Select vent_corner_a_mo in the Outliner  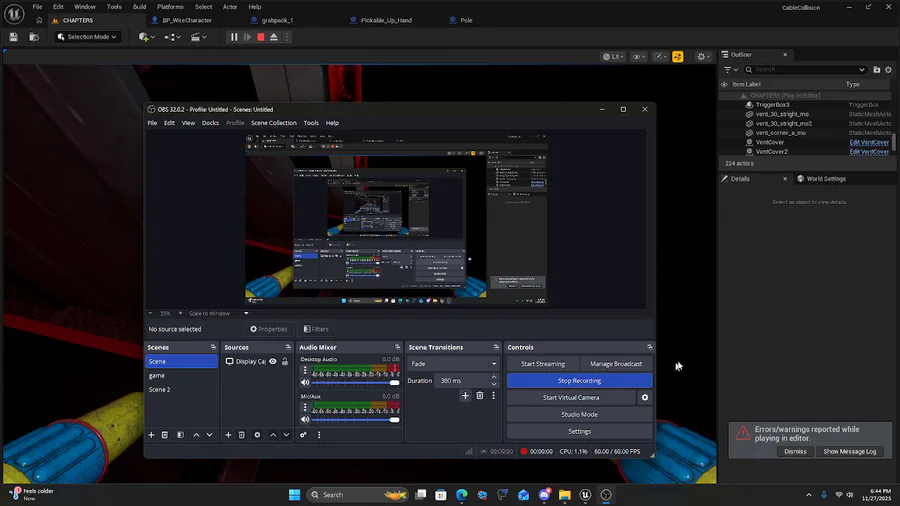pyautogui.click(x=781, y=133)
